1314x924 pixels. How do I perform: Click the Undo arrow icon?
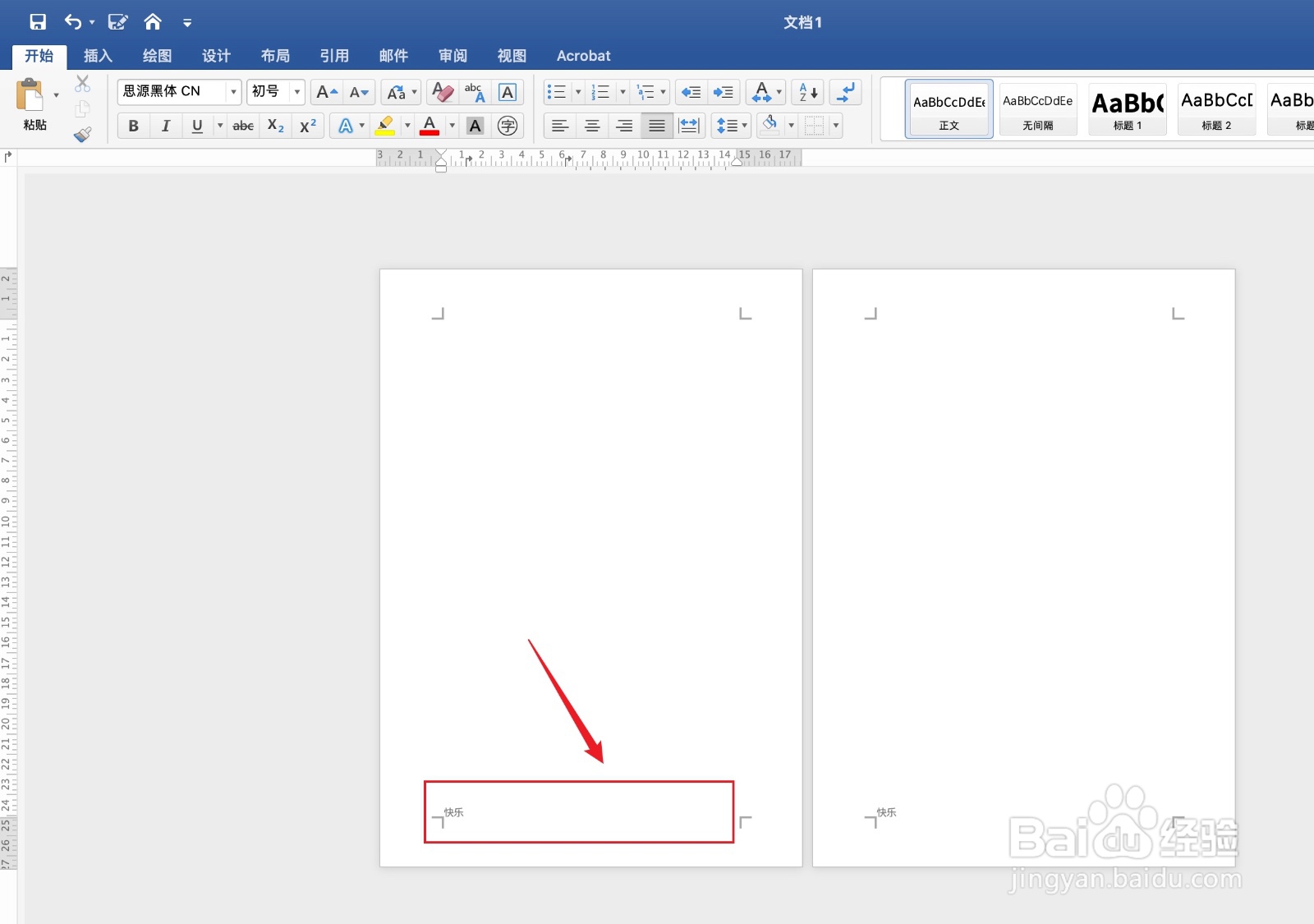point(73,22)
